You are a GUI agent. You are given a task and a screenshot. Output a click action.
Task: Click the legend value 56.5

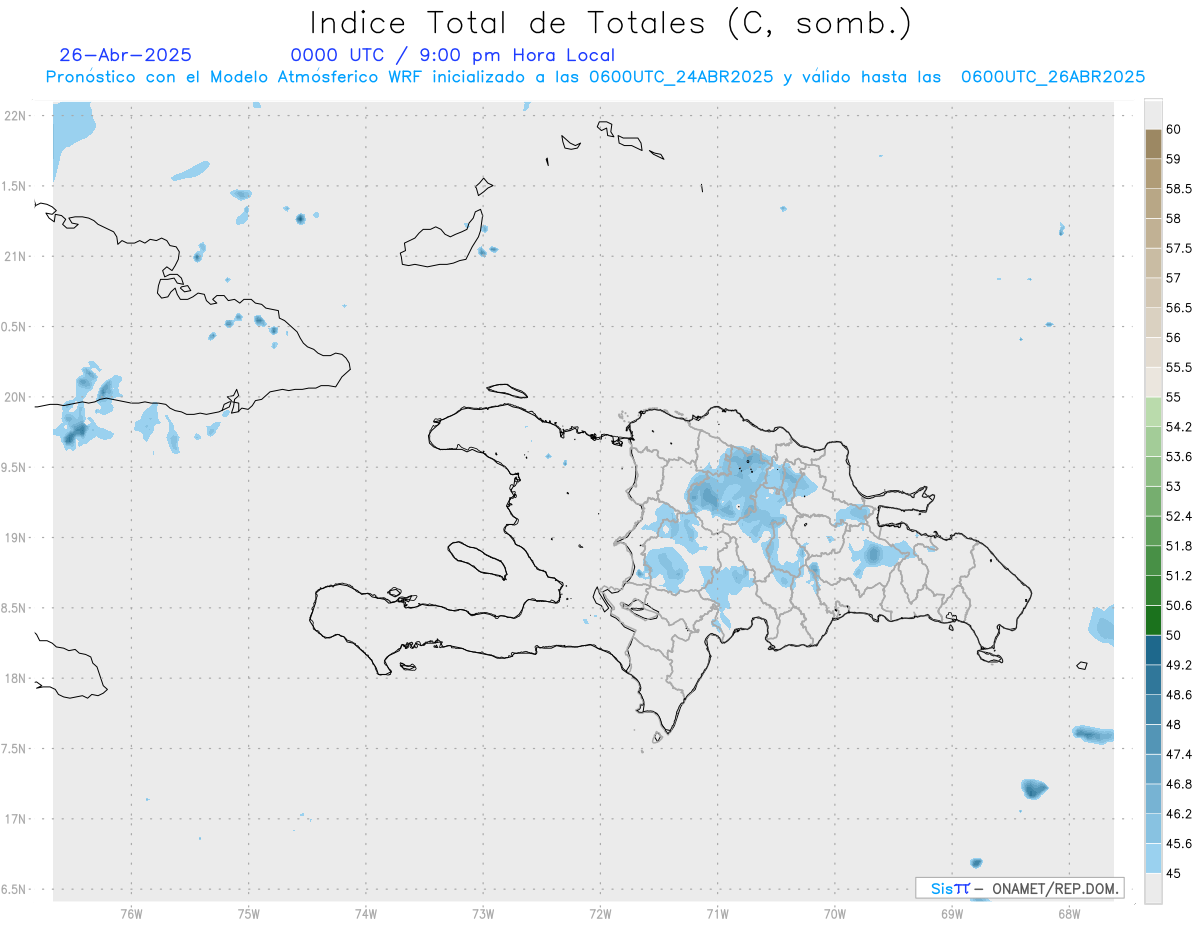(x=1179, y=308)
